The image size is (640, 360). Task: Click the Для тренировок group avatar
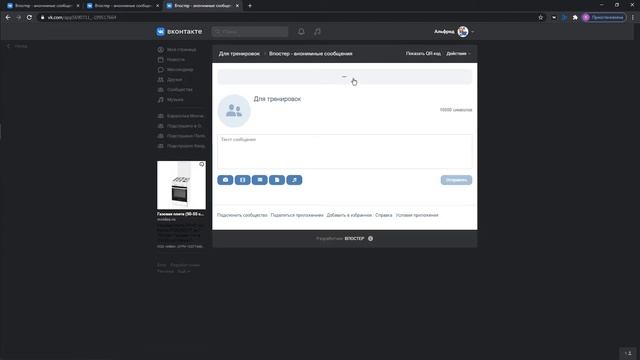click(x=234, y=111)
